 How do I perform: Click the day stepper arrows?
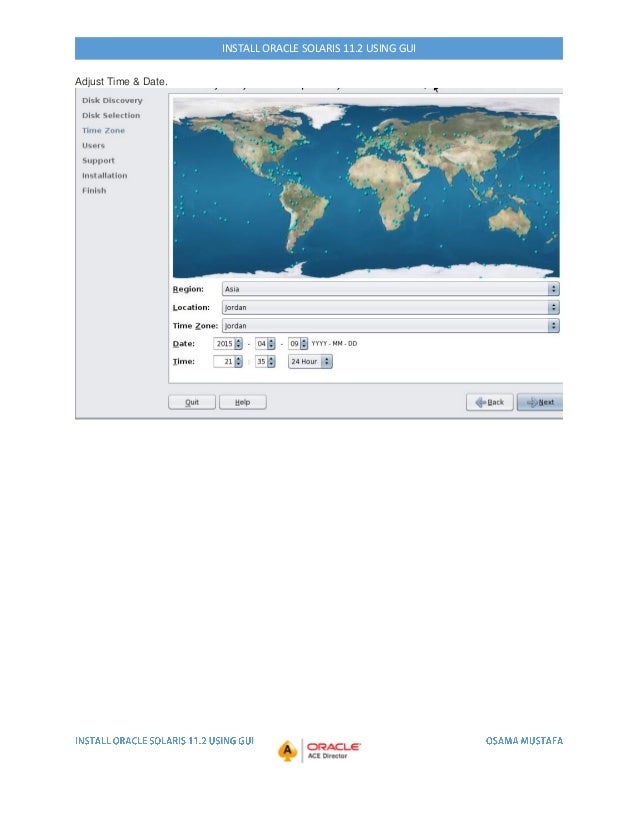point(303,343)
